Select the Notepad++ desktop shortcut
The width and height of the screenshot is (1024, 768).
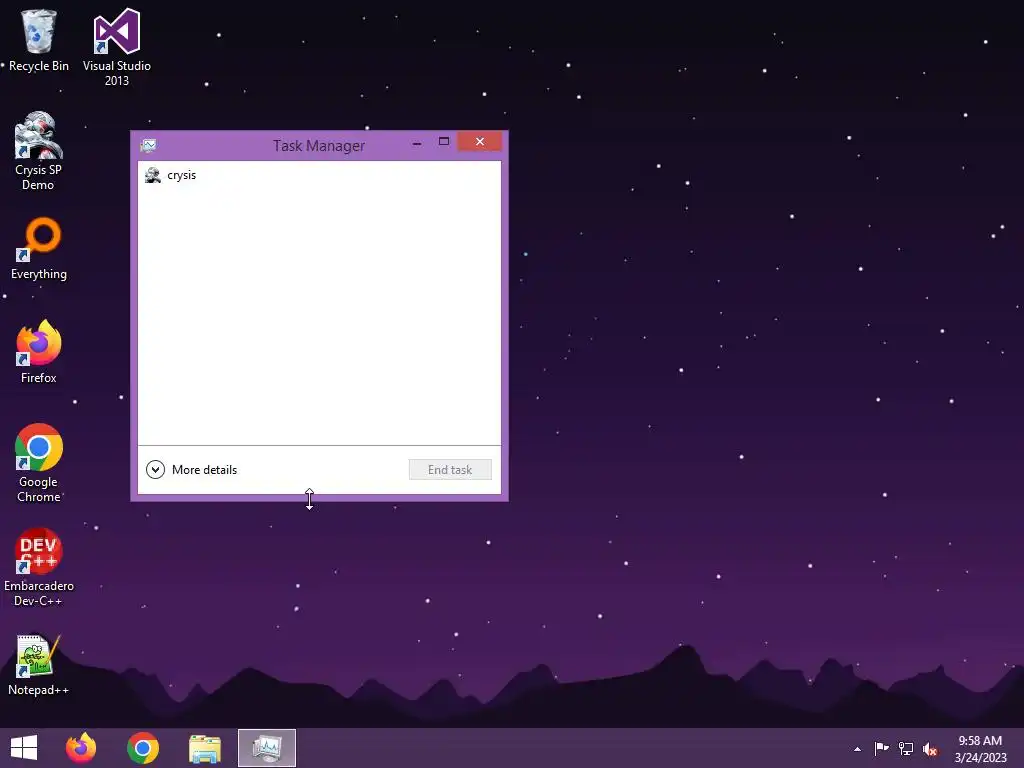[39, 665]
